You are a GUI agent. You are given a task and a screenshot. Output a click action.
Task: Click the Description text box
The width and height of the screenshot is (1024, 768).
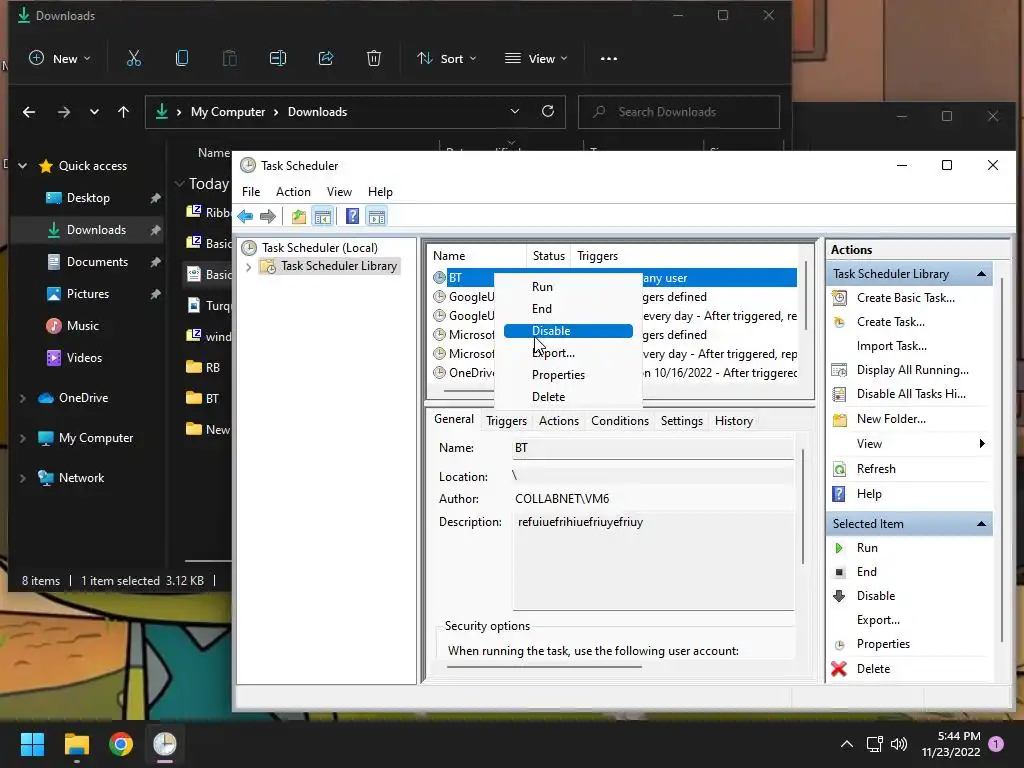click(653, 562)
